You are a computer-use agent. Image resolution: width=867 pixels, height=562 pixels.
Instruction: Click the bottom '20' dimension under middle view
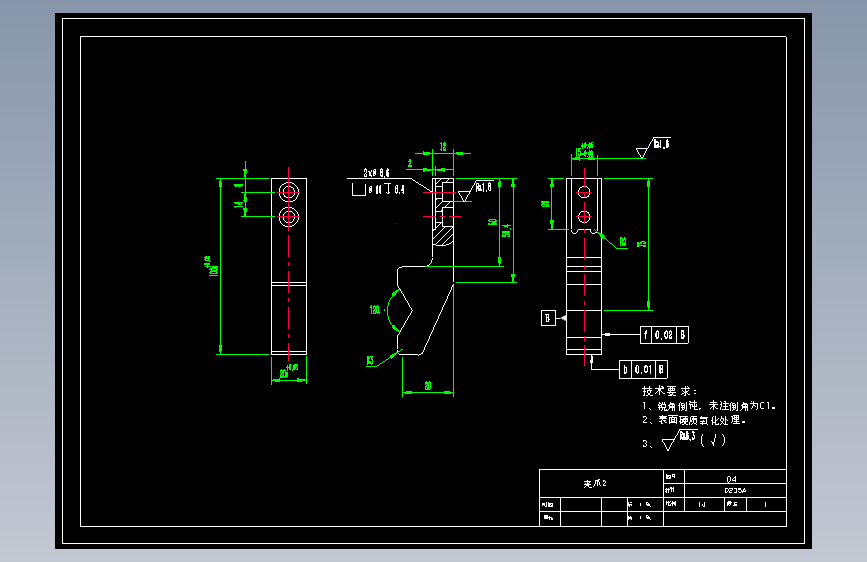click(x=427, y=386)
